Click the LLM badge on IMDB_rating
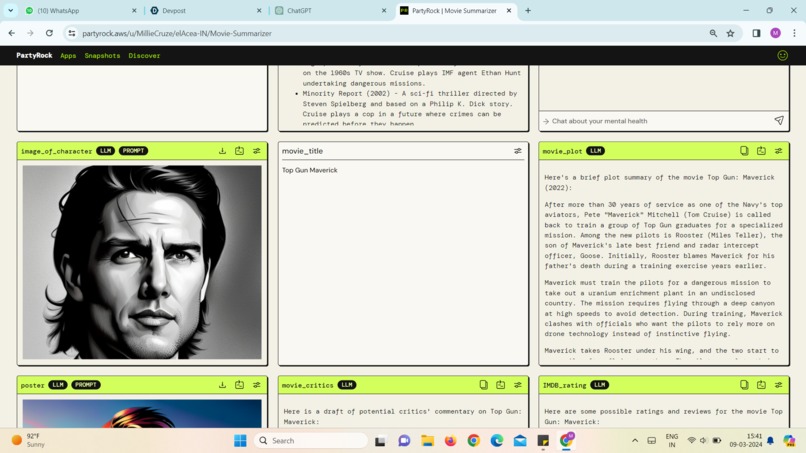 tap(599, 385)
